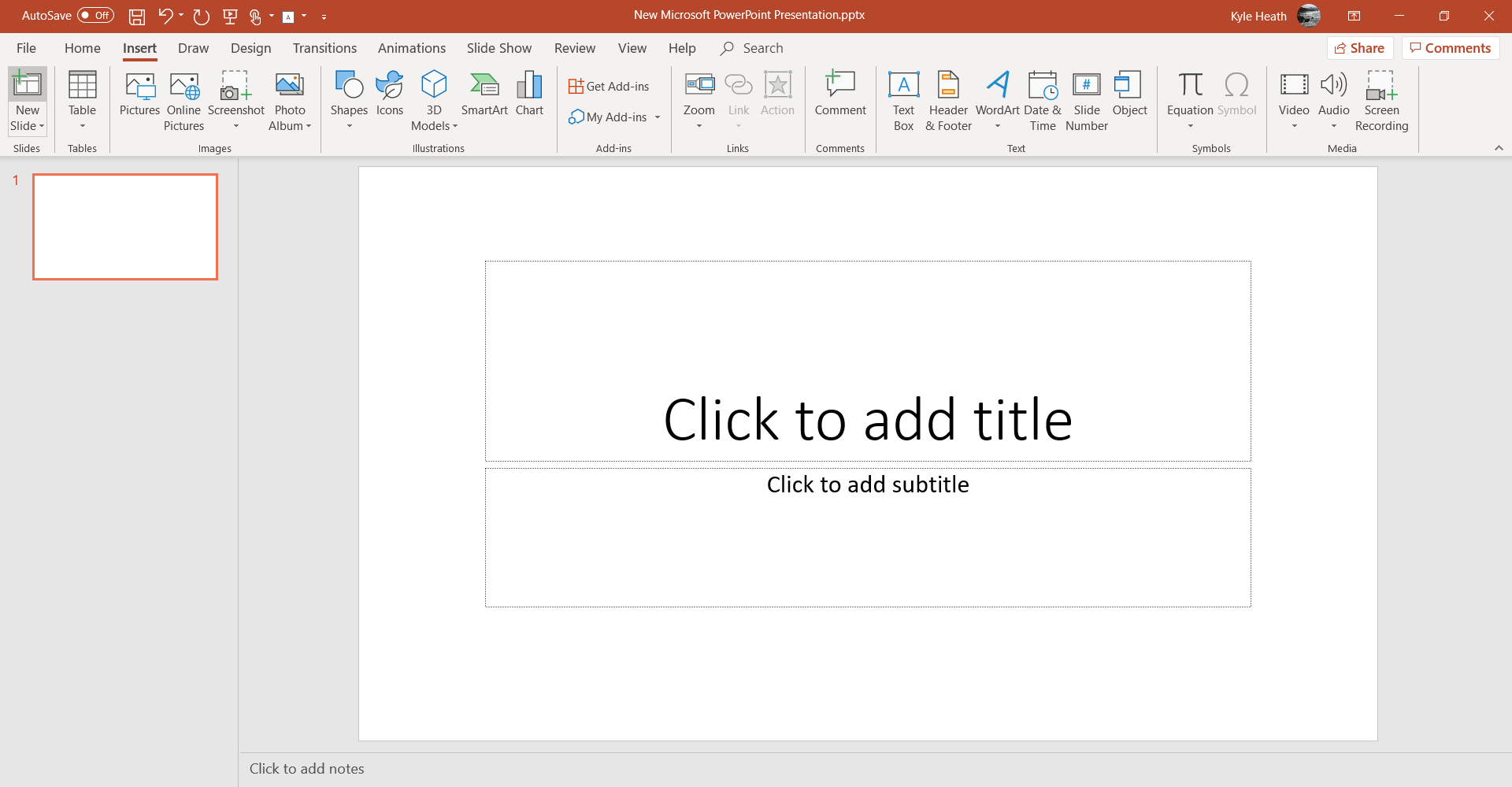The image size is (1512, 787).
Task: Insert a 3D Model
Action: [x=433, y=98]
